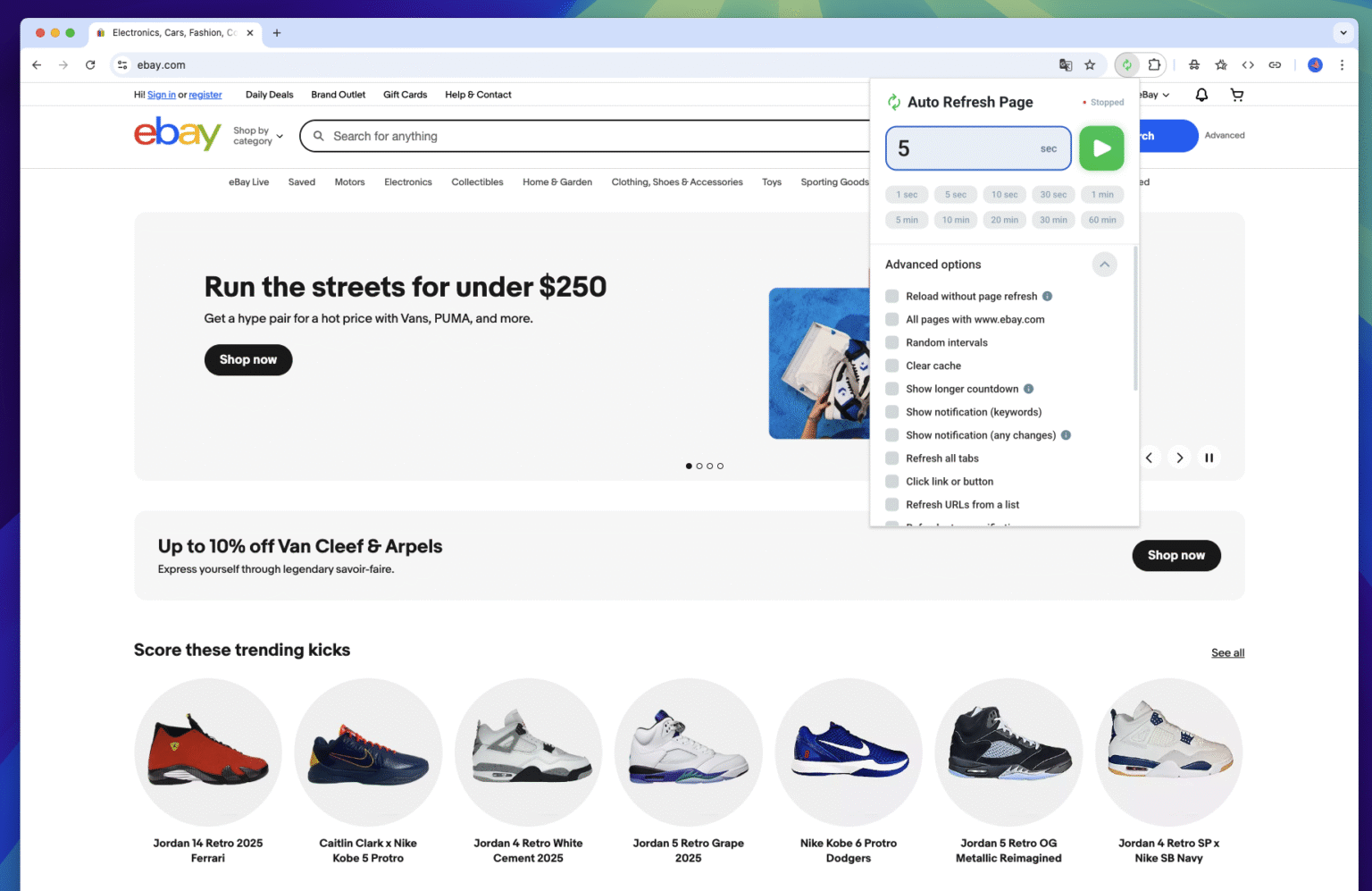
Task: Click Shop now for Van Cleef & Arpels
Action: (1176, 555)
